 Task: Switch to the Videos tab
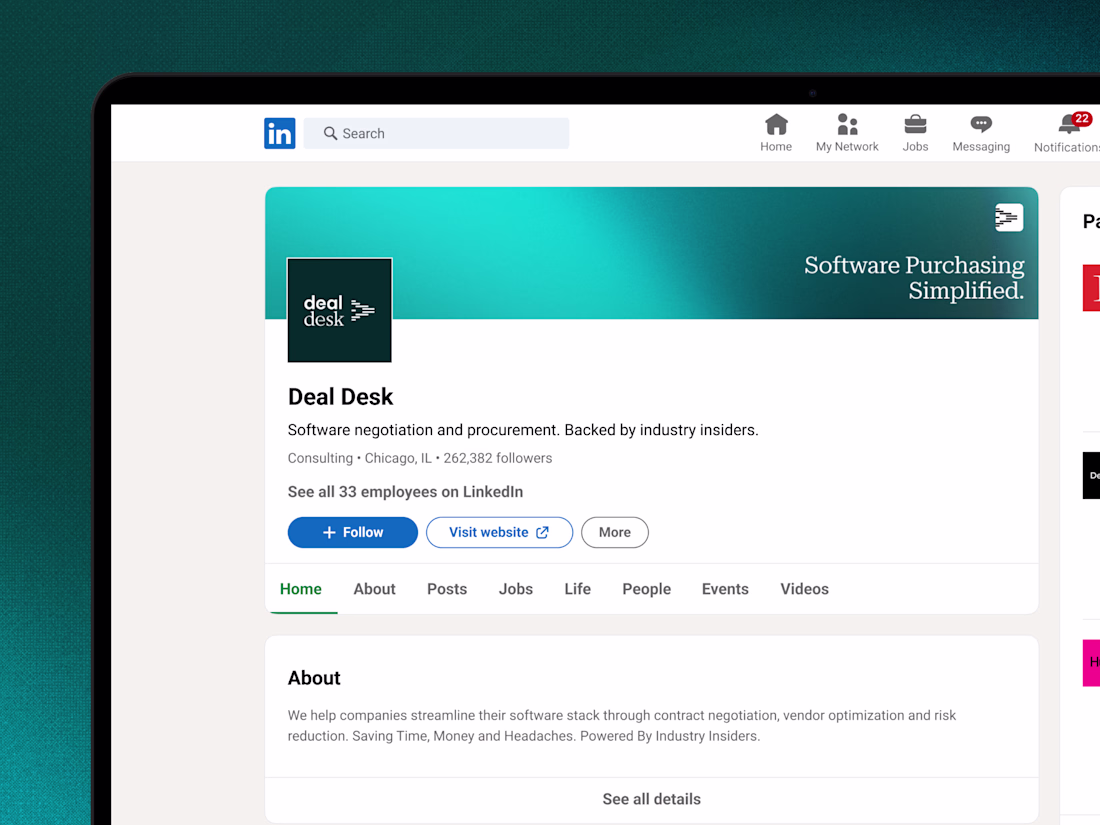[x=805, y=589]
